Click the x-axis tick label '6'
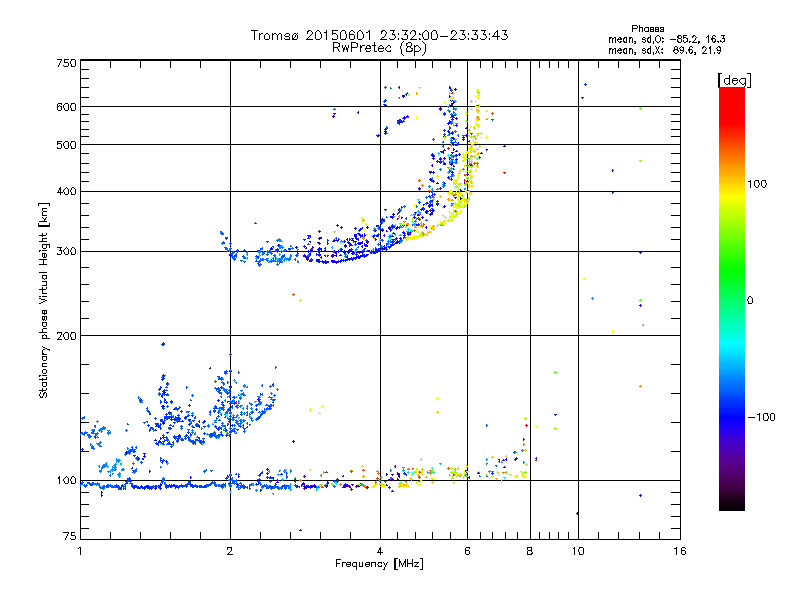Image resolution: width=800 pixels, height=600 pixels. 467,551
